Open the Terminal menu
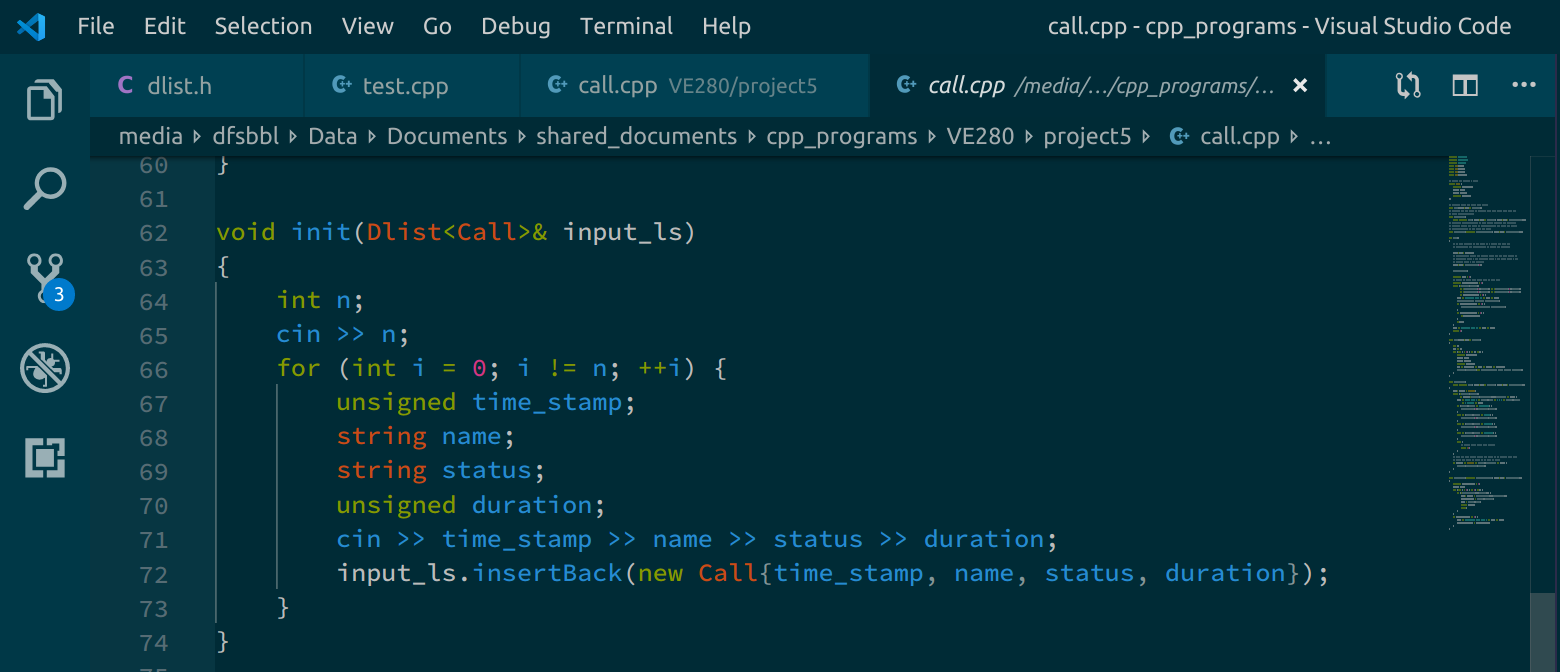This screenshot has height=672, width=1560. tap(626, 26)
